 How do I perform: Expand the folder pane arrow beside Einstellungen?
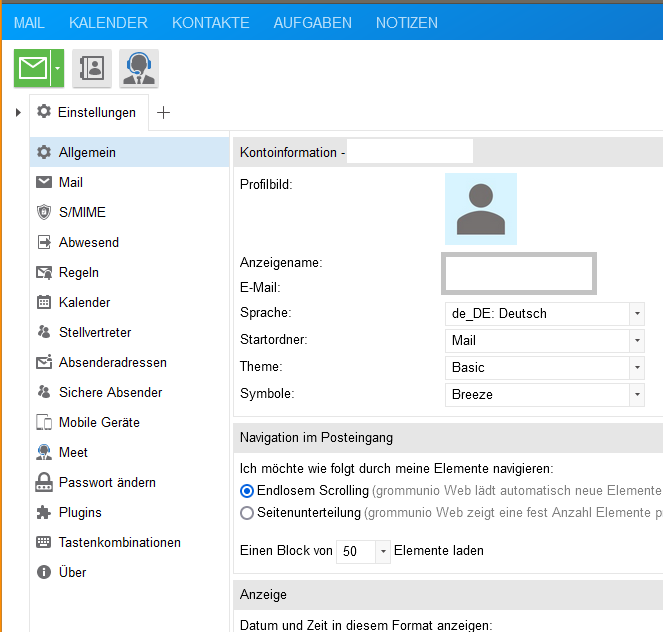tap(18, 112)
